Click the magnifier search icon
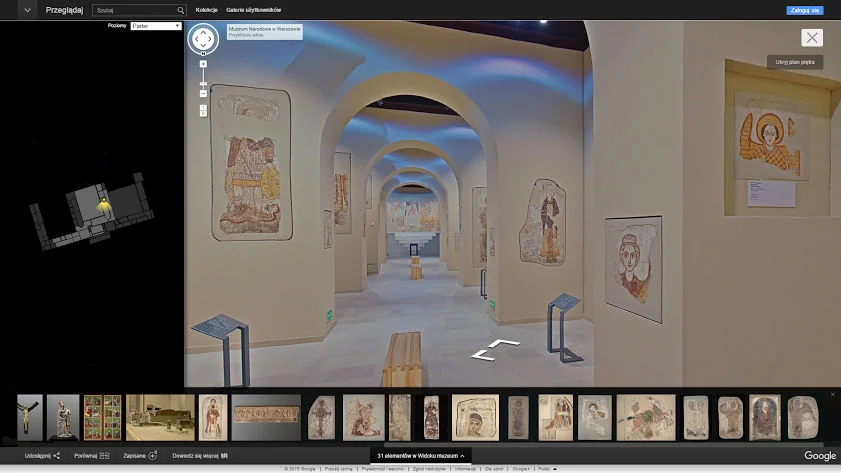841x473 pixels. point(181,10)
